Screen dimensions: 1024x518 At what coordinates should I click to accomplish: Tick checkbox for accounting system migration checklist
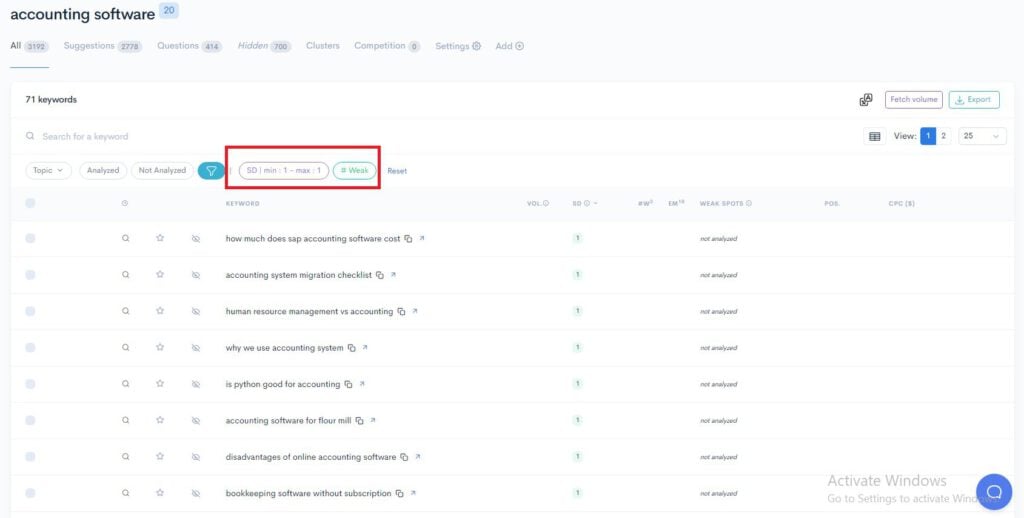tap(30, 275)
